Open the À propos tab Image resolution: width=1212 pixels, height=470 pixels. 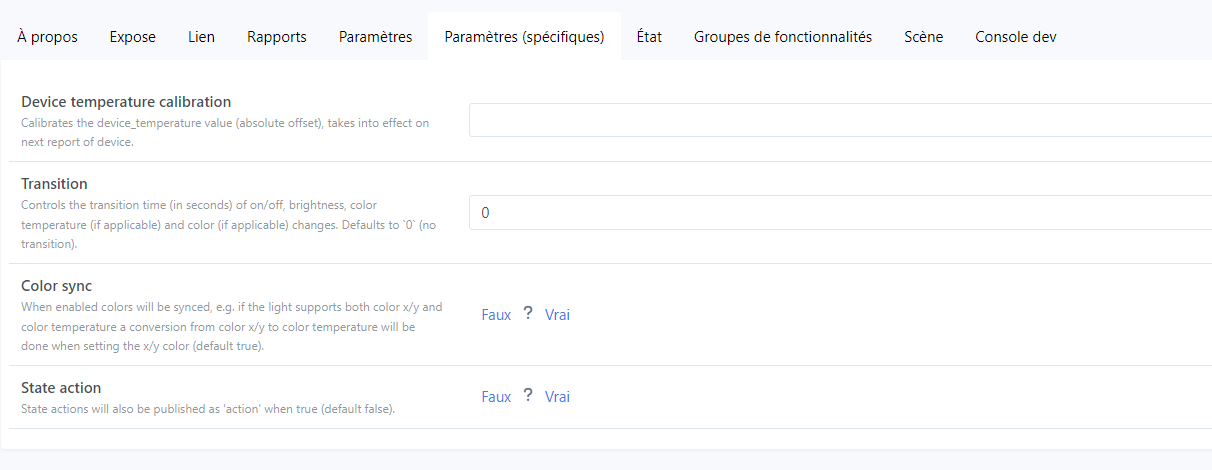[x=47, y=37]
